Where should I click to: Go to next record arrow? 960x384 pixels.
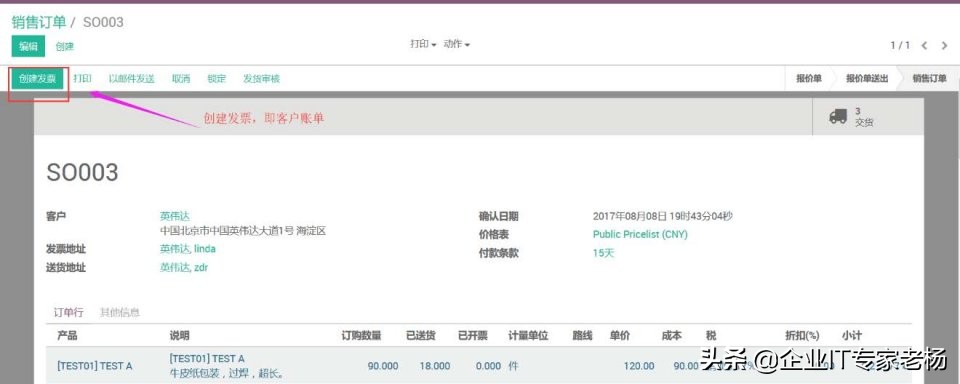coord(945,45)
